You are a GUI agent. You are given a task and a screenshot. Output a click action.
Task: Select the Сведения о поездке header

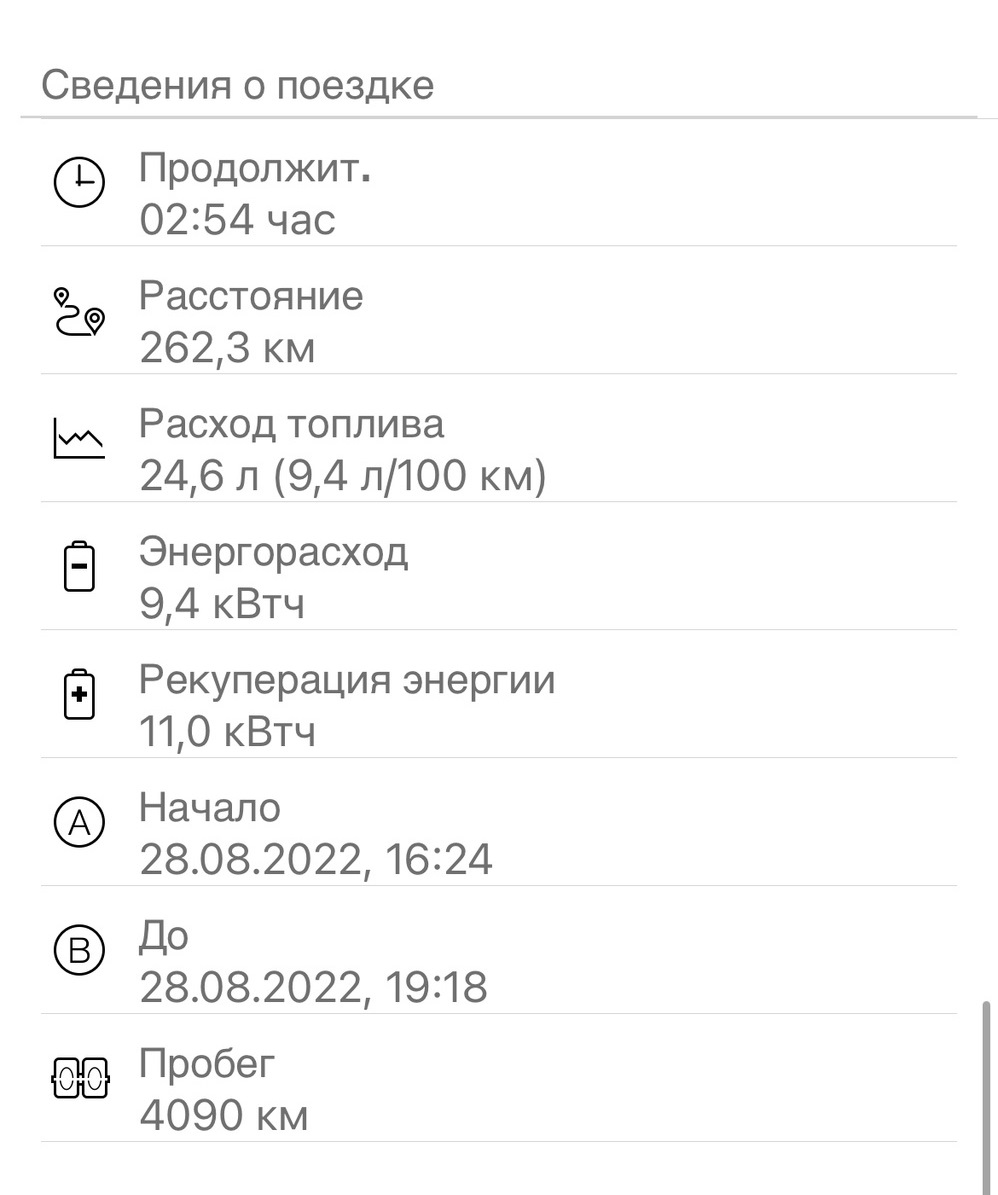click(x=238, y=85)
